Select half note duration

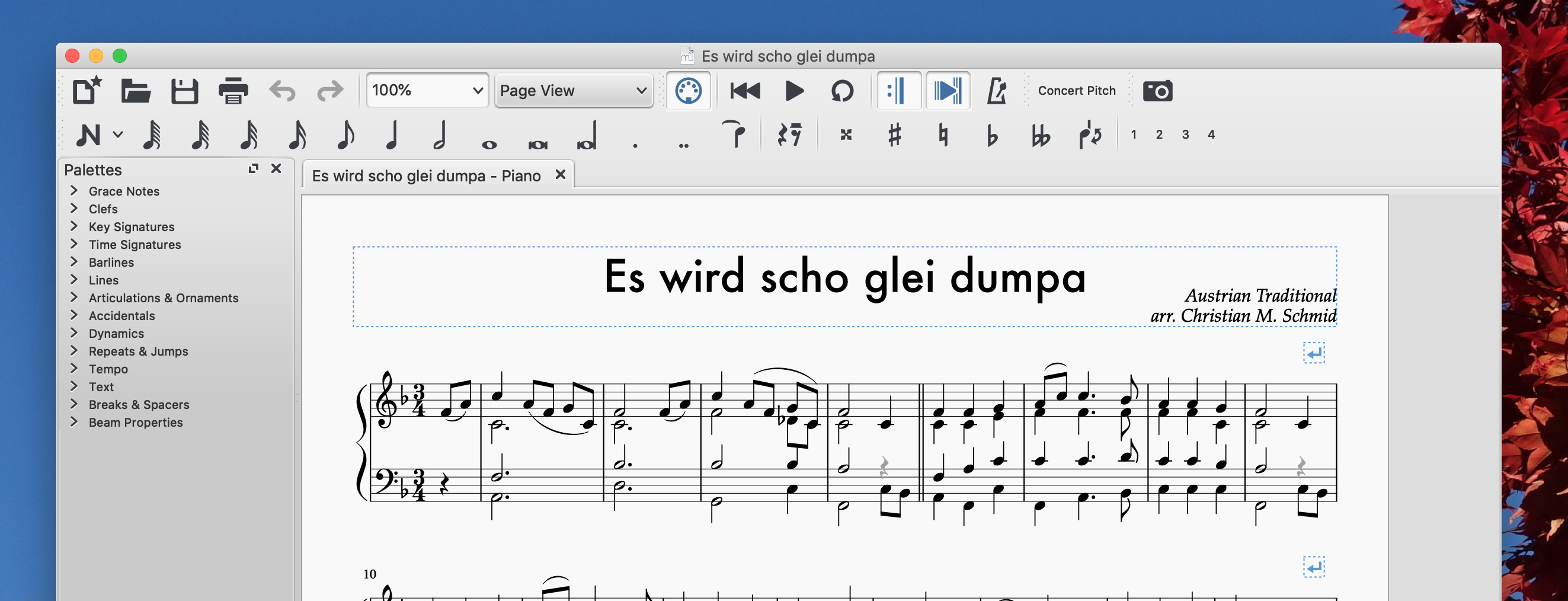pyautogui.click(x=440, y=135)
